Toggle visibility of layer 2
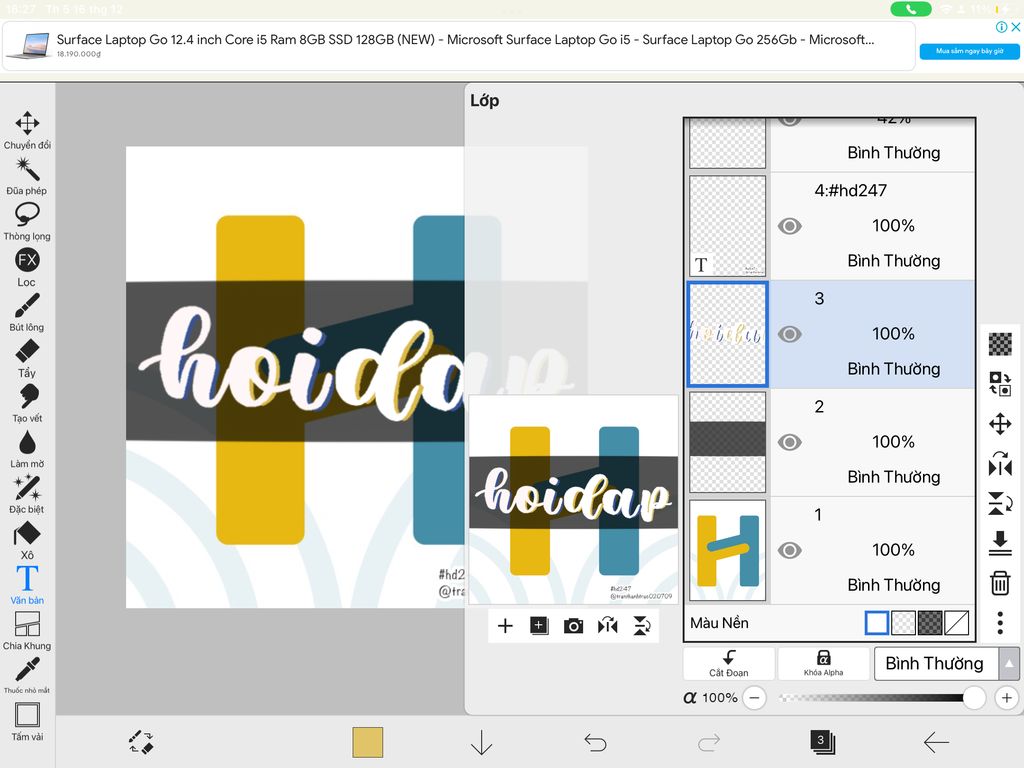Screen dimensions: 1024x768 [790, 442]
